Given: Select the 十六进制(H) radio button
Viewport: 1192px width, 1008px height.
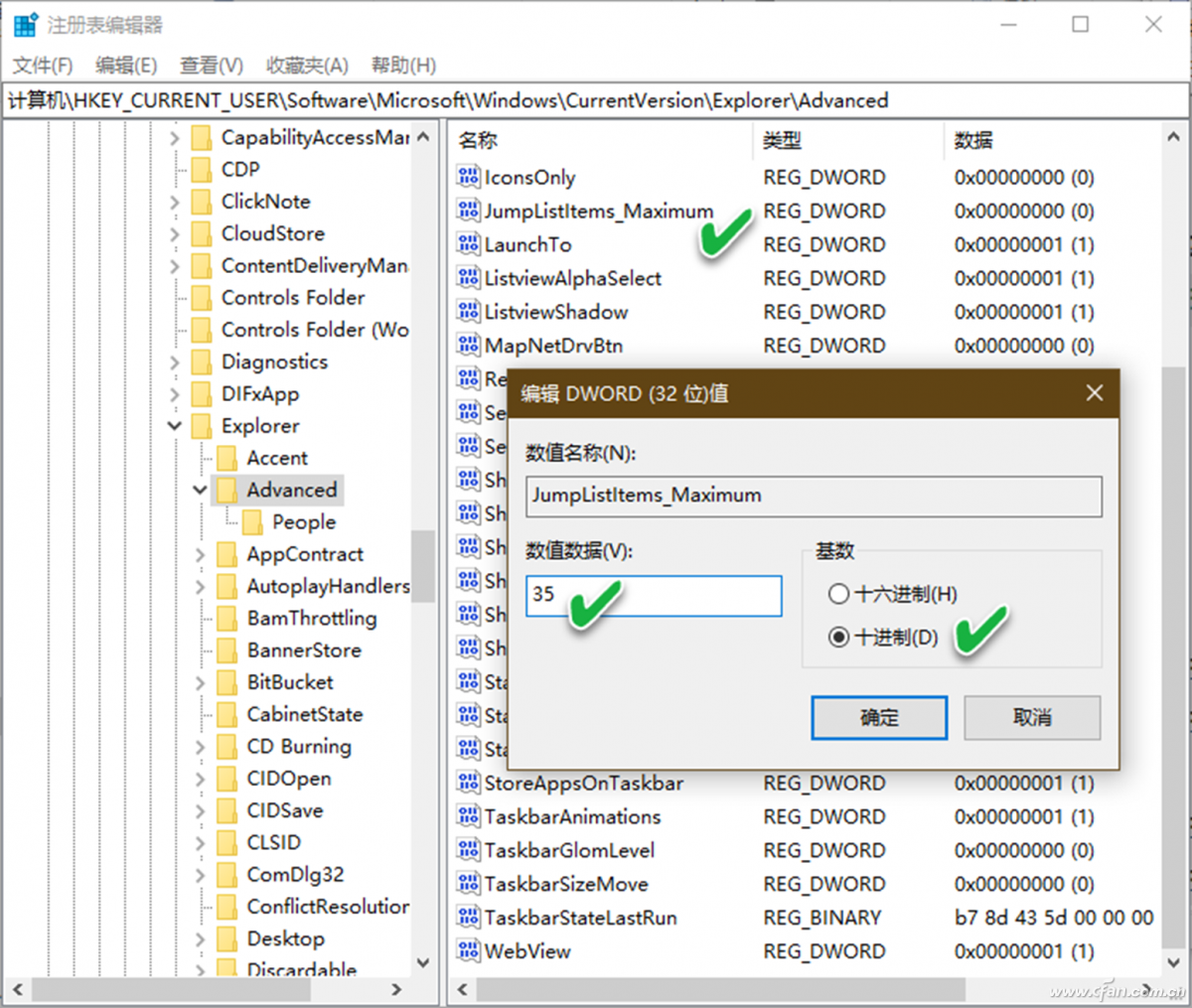Looking at the screenshot, I should [x=839, y=594].
